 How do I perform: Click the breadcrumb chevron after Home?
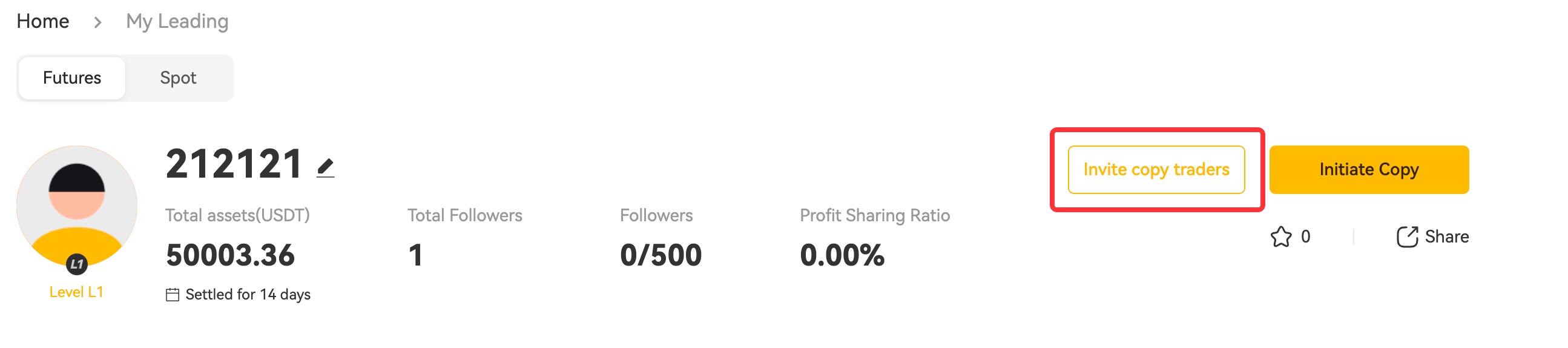pyautogui.click(x=97, y=22)
